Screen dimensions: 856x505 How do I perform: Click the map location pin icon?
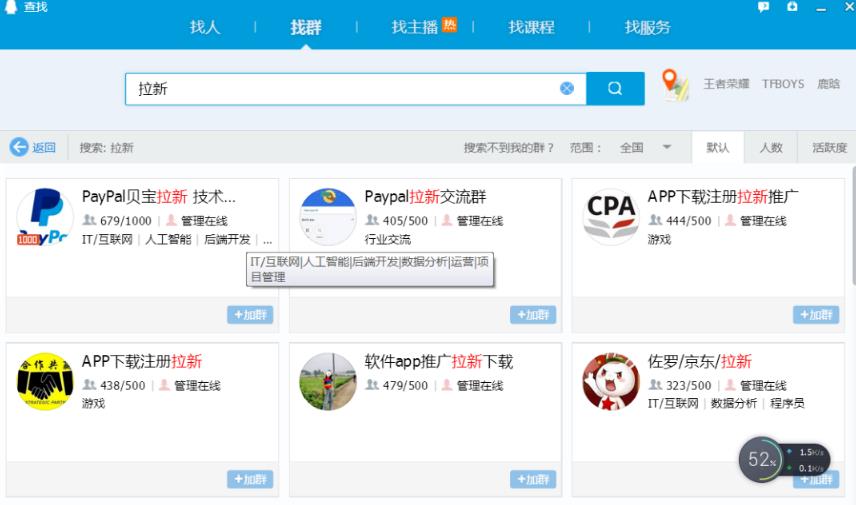click(x=676, y=85)
